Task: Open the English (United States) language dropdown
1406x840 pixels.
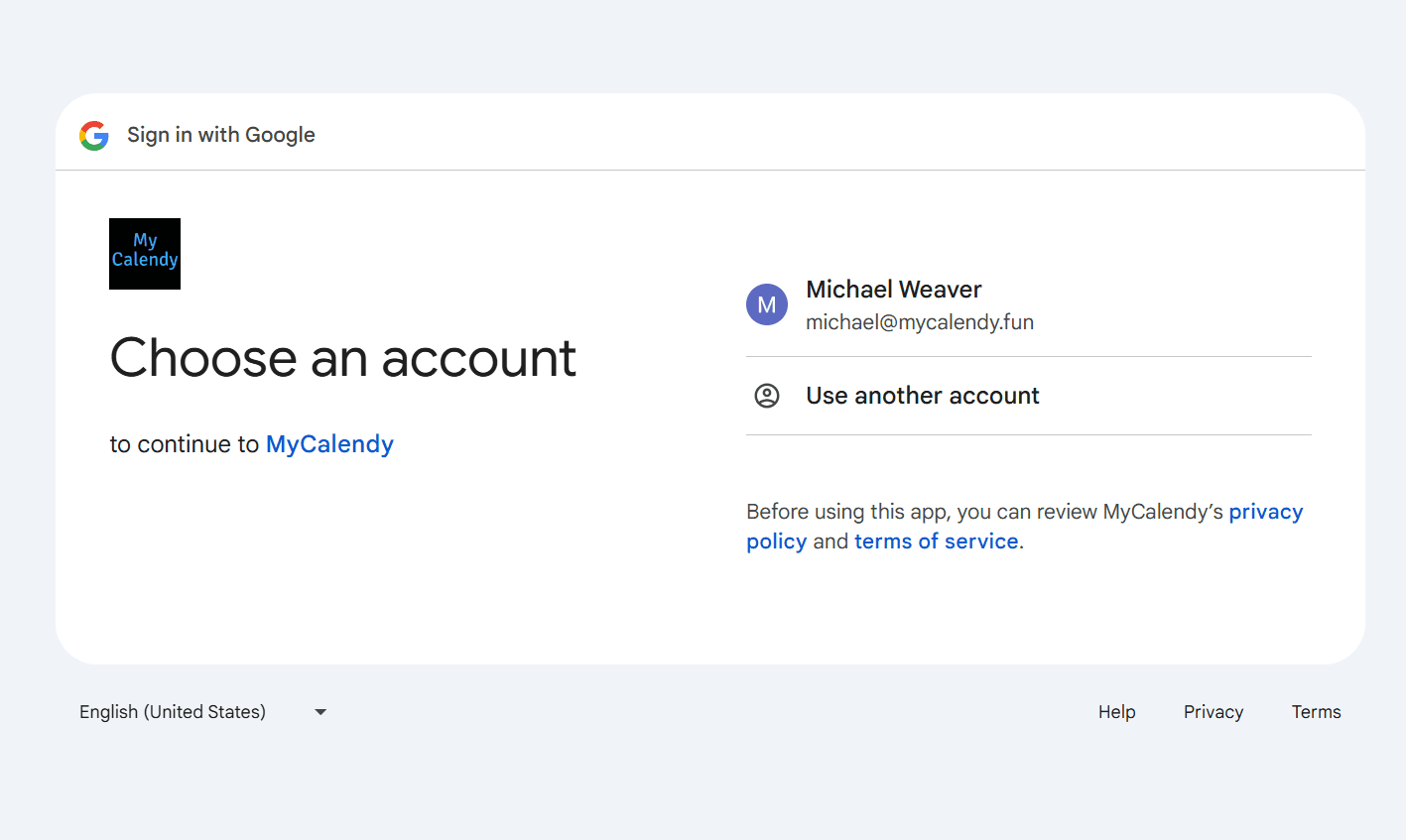Action: coord(198,711)
